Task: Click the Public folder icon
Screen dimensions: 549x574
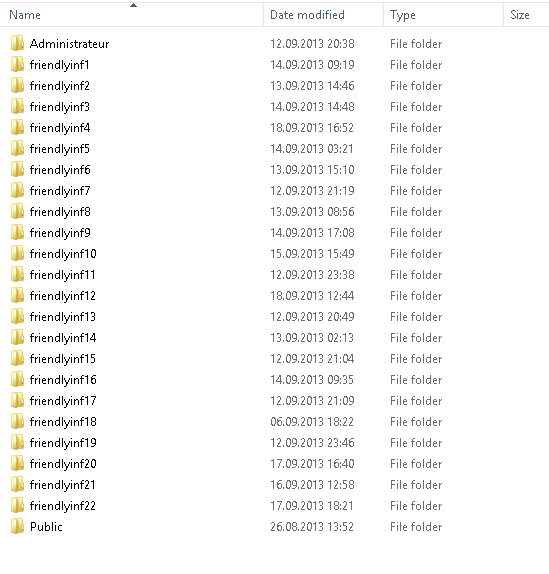Action: 17,526
